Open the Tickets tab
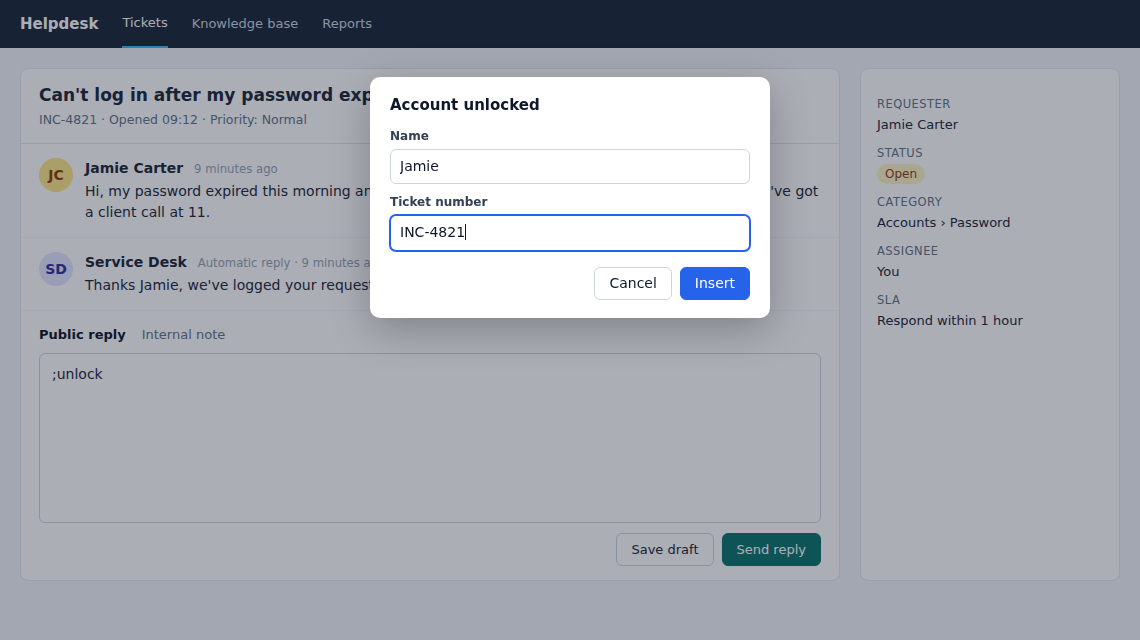 pyautogui.click(x=145, y=23)
